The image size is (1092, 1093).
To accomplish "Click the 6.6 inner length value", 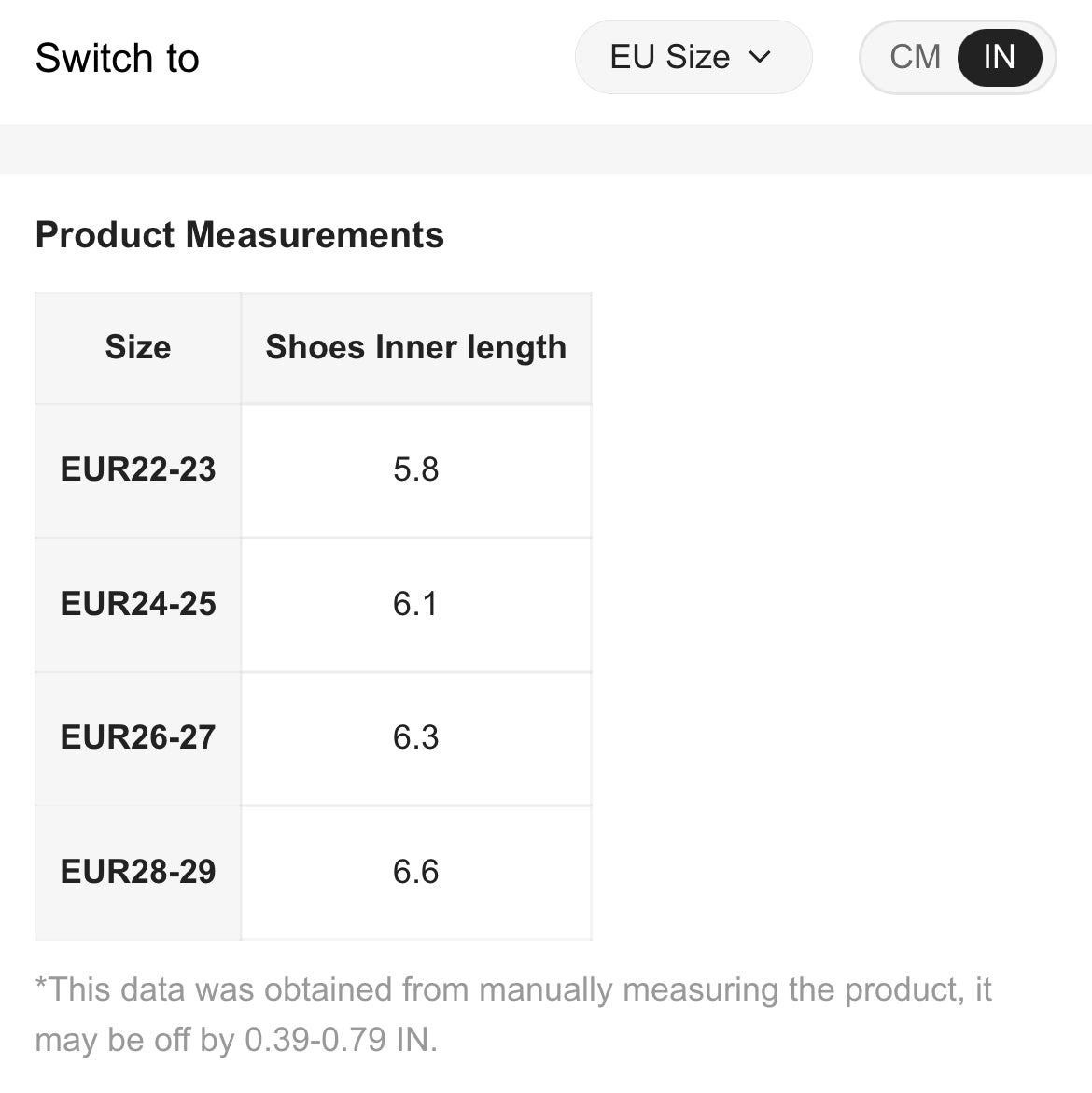I will (x=415, y=872).
